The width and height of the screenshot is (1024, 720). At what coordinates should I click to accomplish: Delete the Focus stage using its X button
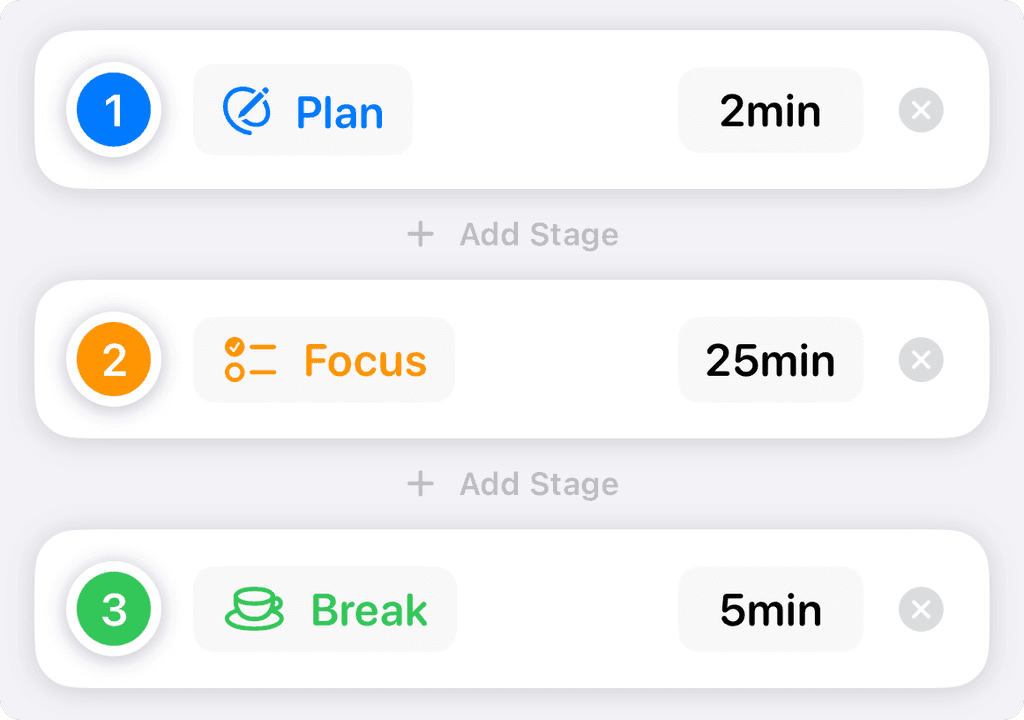921,360
